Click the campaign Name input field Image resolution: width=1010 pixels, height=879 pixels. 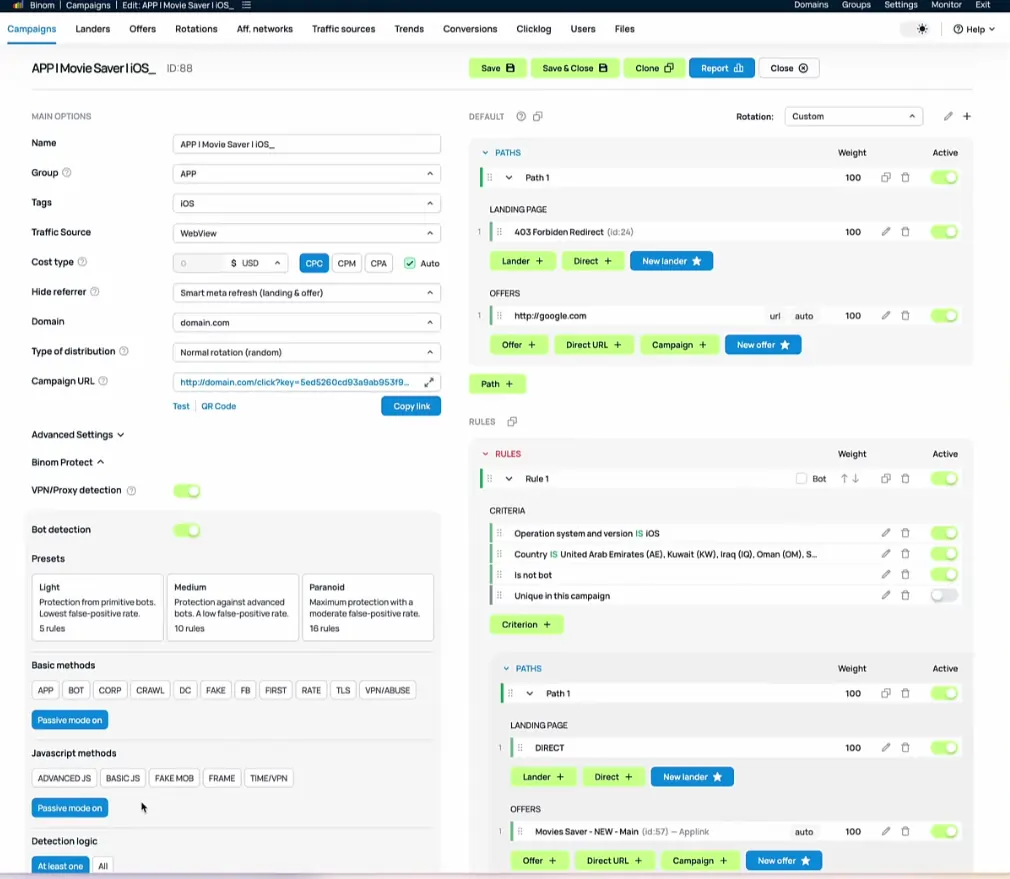pyautogui.click(x=306, y=144)
